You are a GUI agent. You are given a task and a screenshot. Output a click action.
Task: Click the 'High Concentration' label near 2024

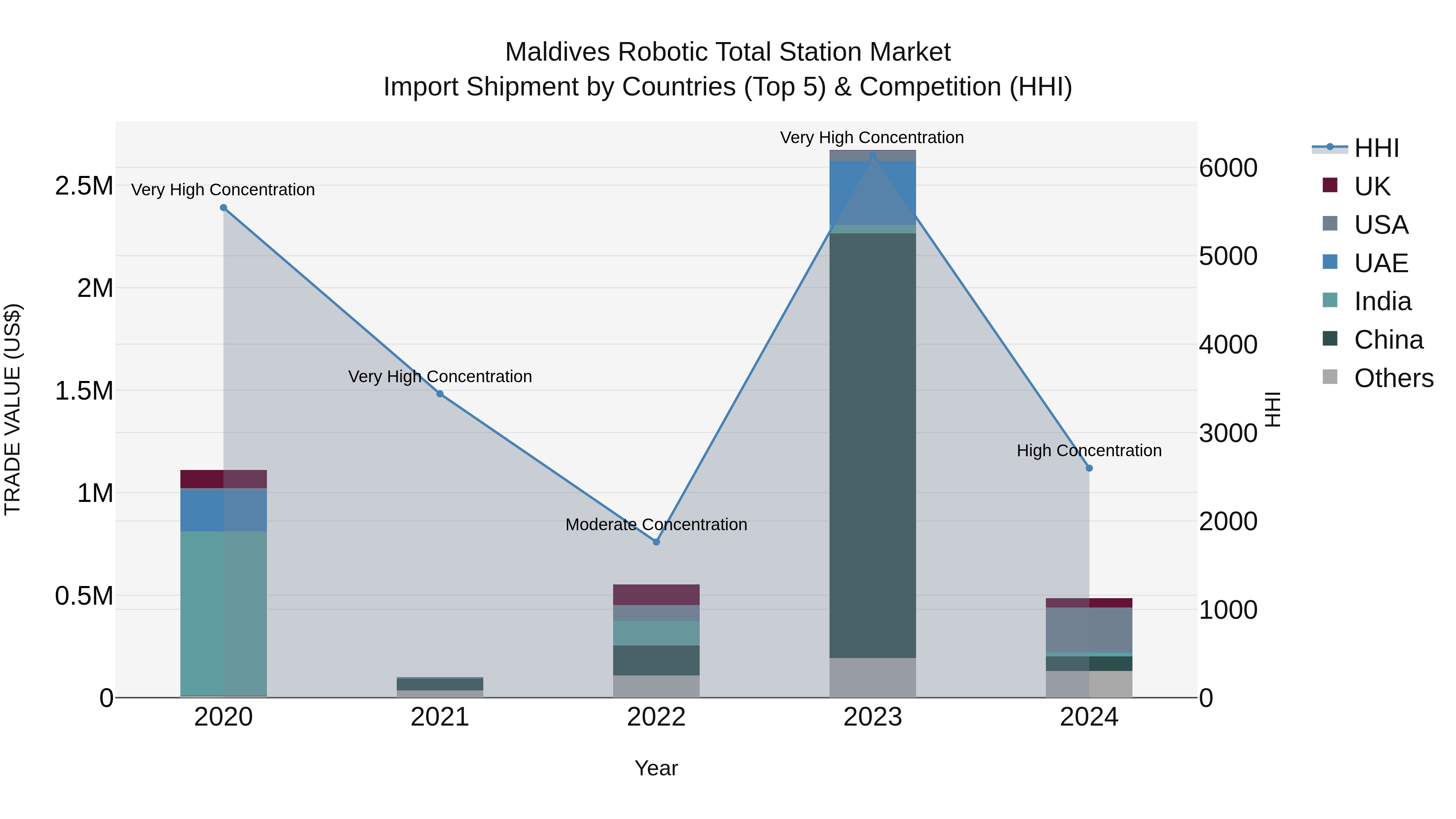pyautogui.click(x=1089, y=451)
